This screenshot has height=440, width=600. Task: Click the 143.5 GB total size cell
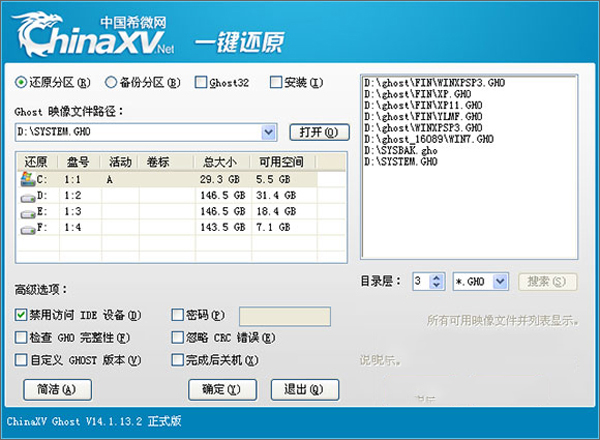click(223, 228)
